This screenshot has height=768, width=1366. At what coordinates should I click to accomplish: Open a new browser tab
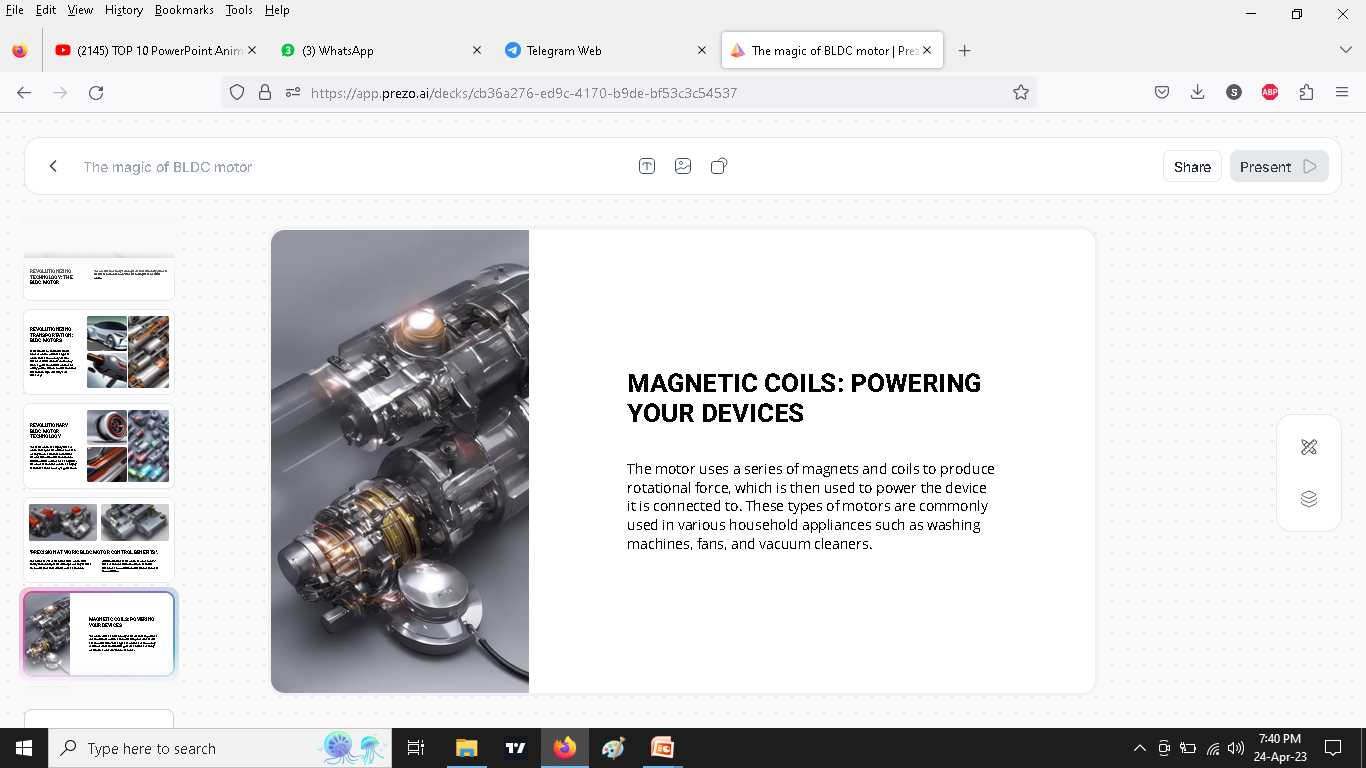pyautogui.click(x=964, y=50)
